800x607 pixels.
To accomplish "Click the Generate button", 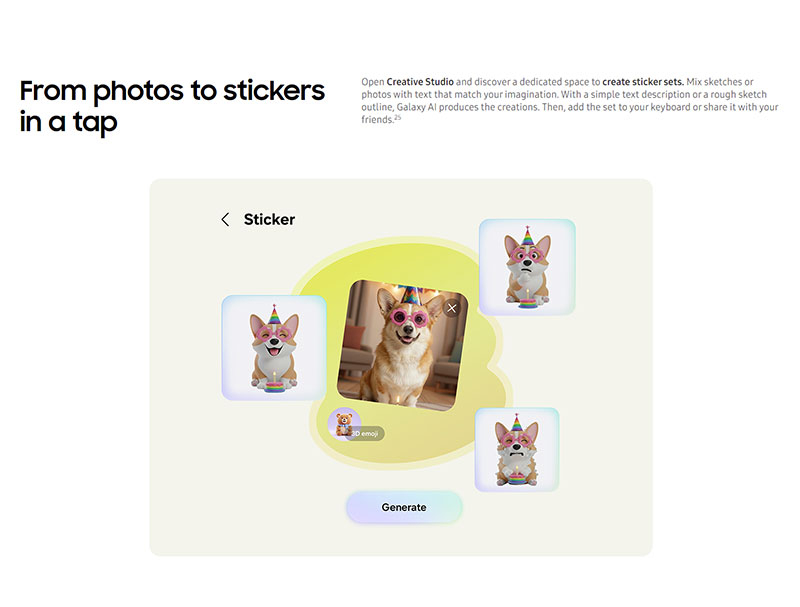I will tap(404, 507).
